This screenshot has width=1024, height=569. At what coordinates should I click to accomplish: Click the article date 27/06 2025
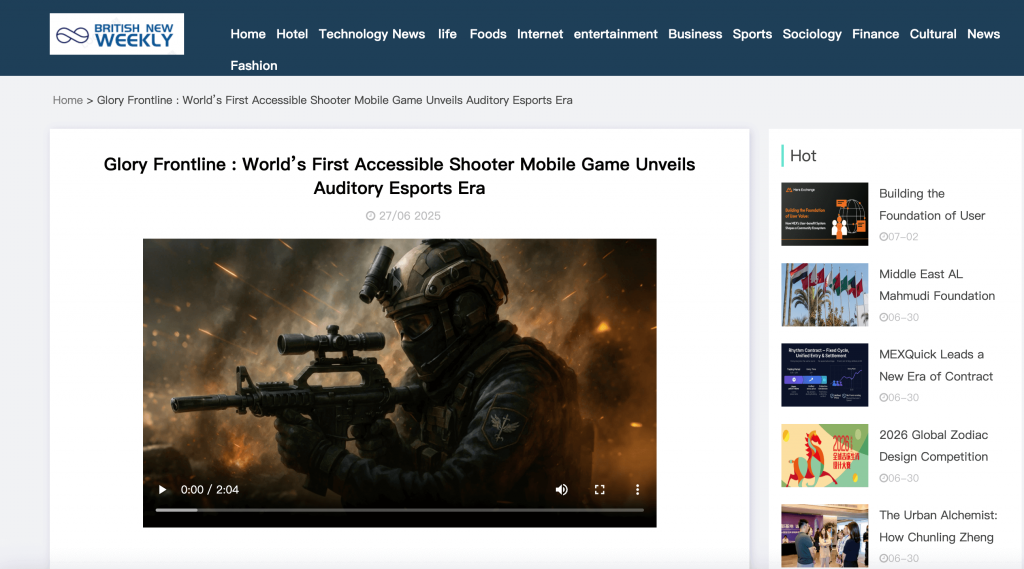pos(403,216)
